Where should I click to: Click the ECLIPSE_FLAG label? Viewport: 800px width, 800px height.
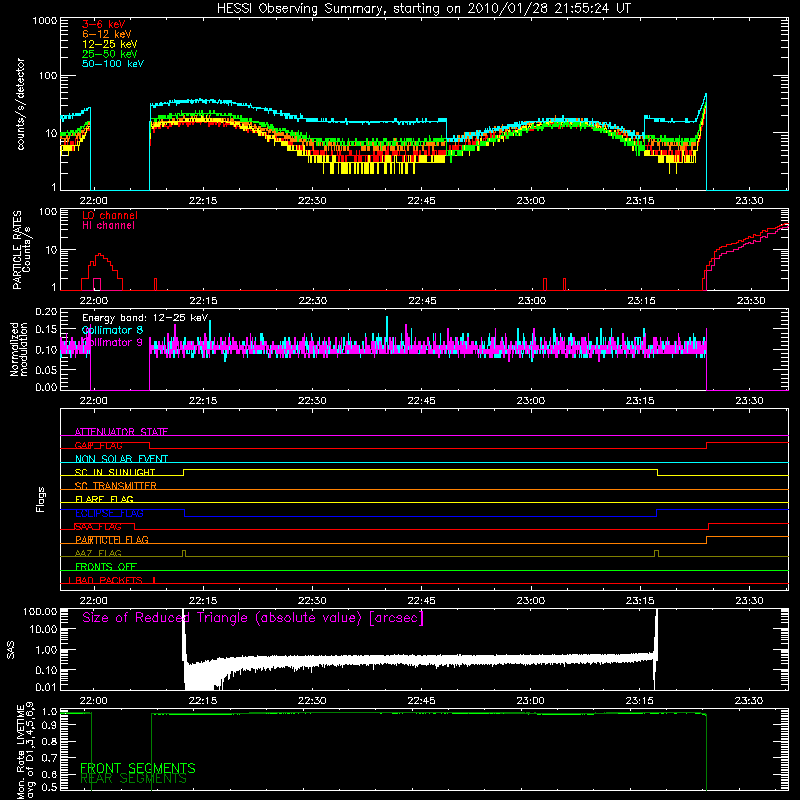(x=109, y=513)
